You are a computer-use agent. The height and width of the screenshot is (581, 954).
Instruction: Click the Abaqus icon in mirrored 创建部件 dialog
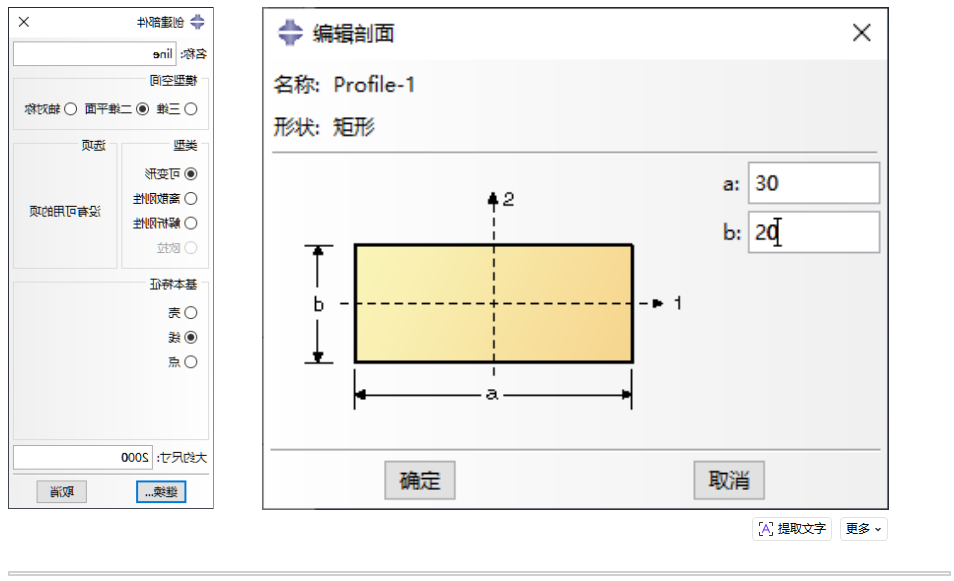197,23
